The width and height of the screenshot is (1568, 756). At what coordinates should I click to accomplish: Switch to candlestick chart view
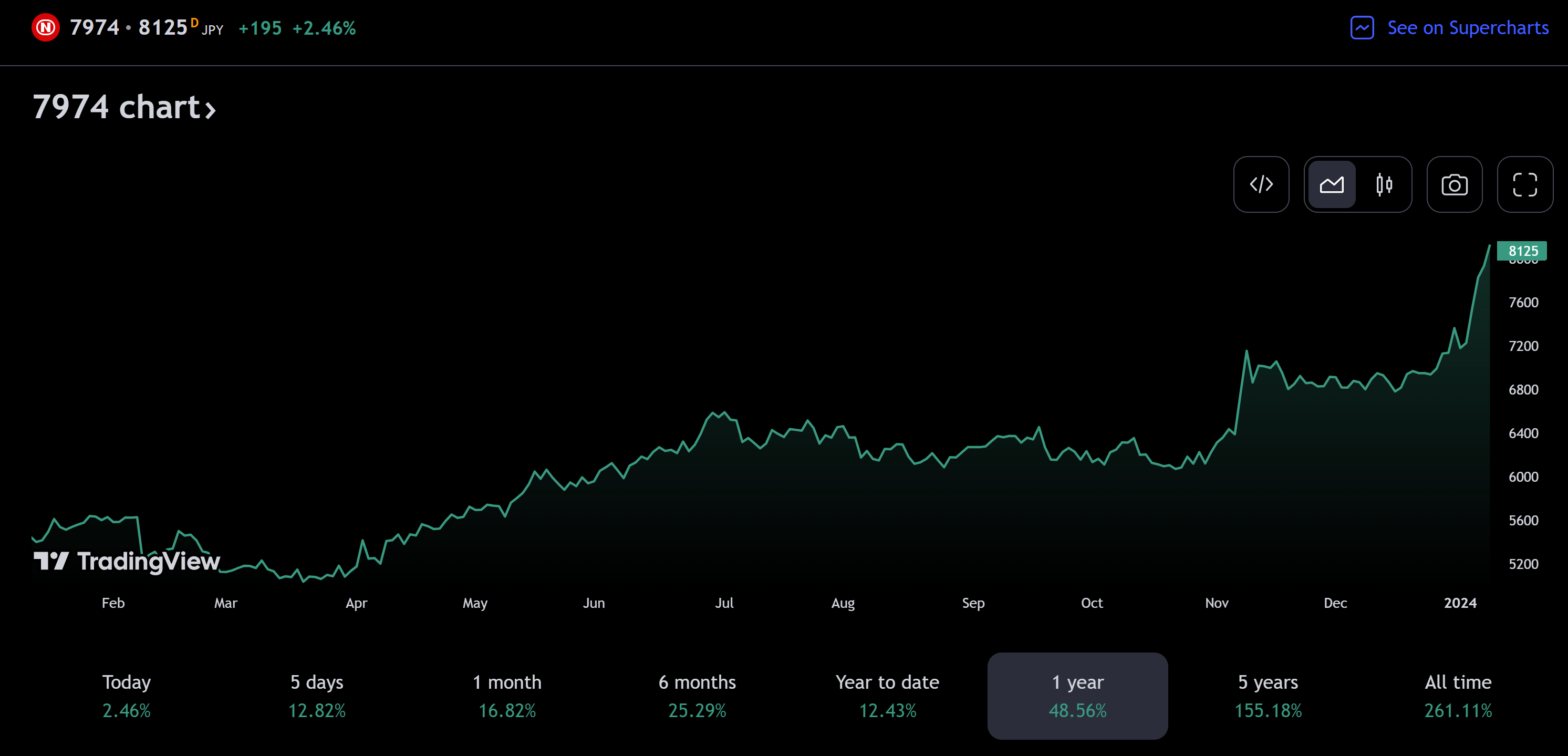[x=1384, y=184]
